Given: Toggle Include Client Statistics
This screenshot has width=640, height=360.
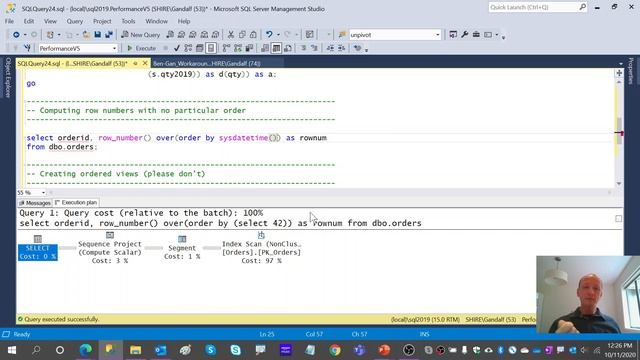Looking at the screenshot, I should (x=249, y=48).
